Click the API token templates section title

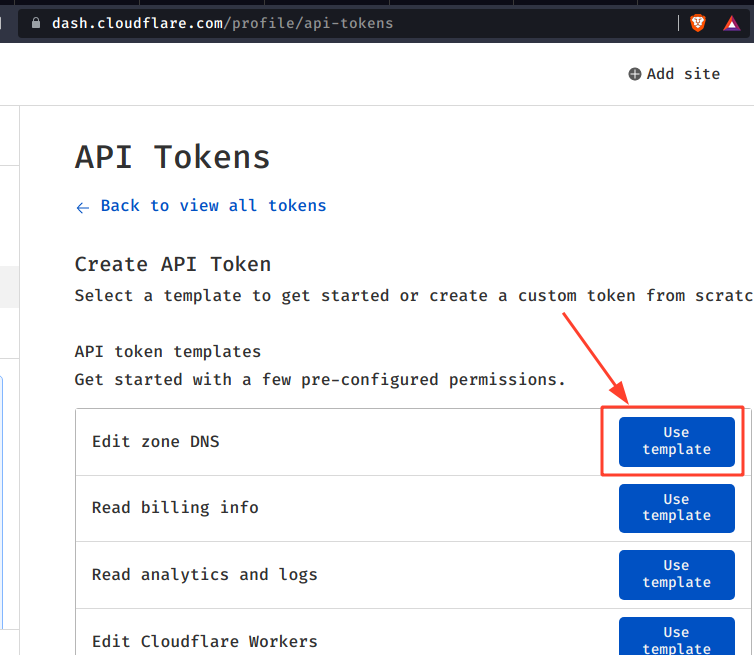point(167,352)
